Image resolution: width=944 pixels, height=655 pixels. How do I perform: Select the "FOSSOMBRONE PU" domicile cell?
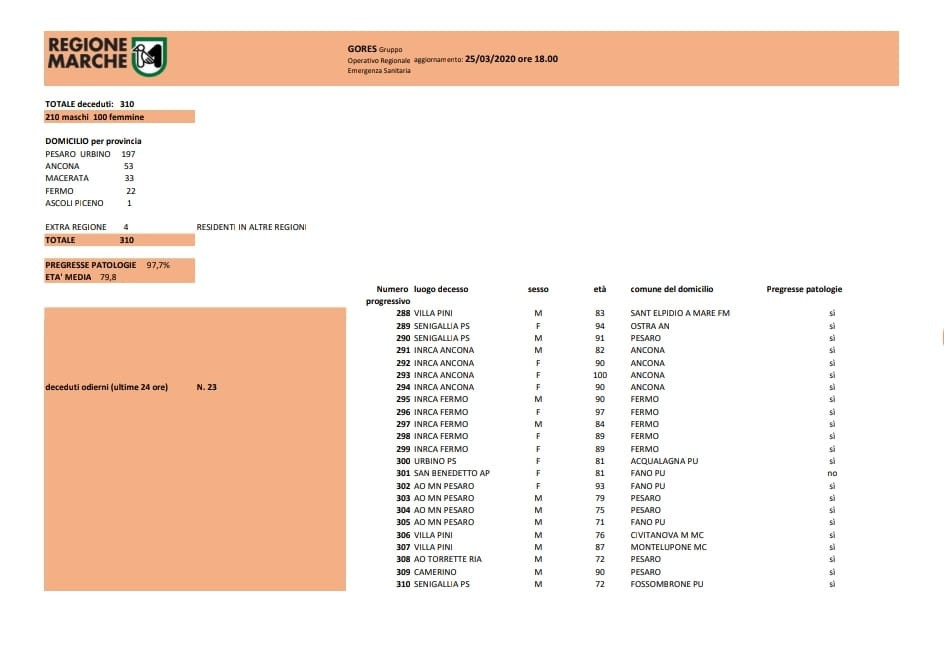pyautogui.click(x=666, y=584)
